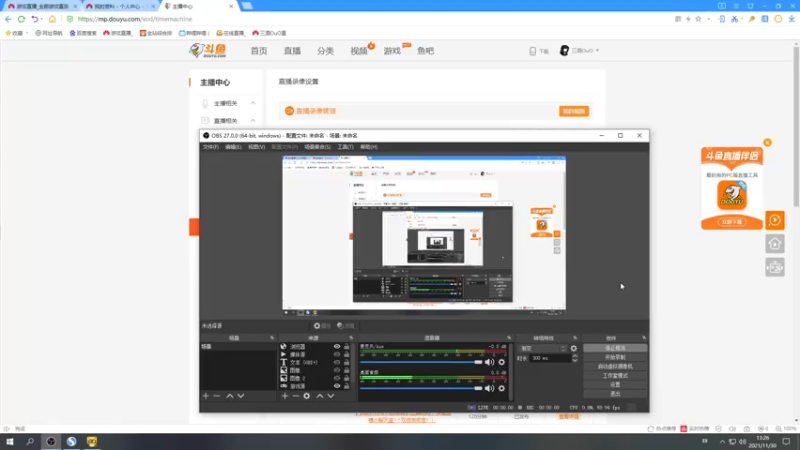
Task: Add a new source with the plus icon
Action: point(285,396)
